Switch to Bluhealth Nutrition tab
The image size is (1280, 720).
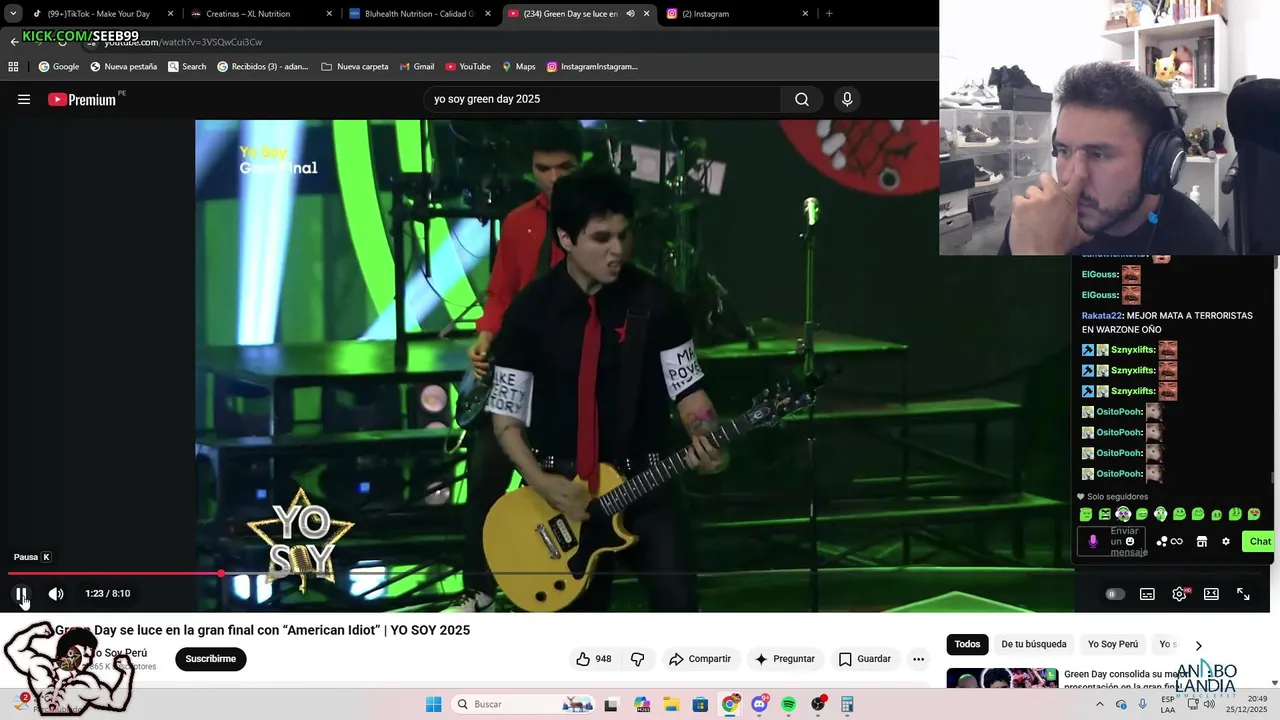click(x=418, y=14)
